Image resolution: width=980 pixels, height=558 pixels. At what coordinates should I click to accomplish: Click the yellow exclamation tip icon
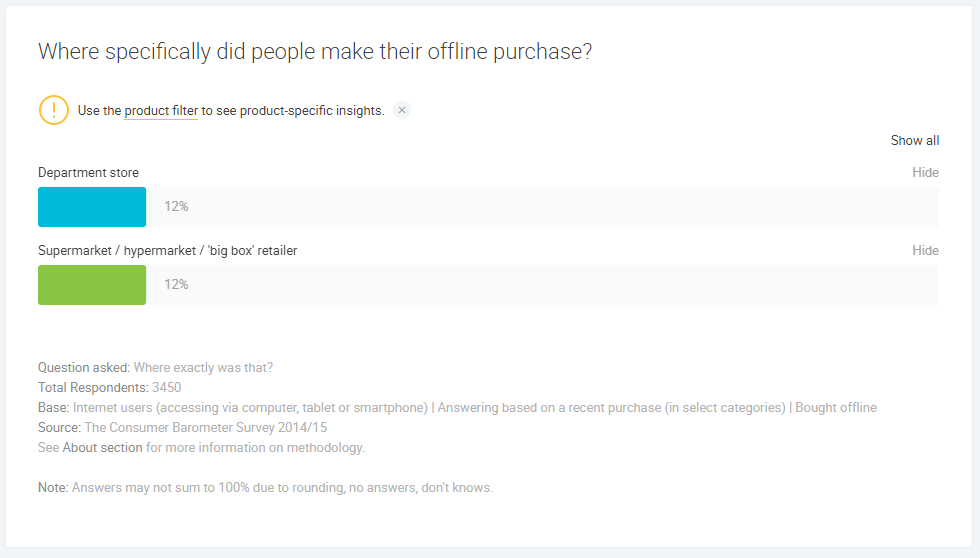54,110
